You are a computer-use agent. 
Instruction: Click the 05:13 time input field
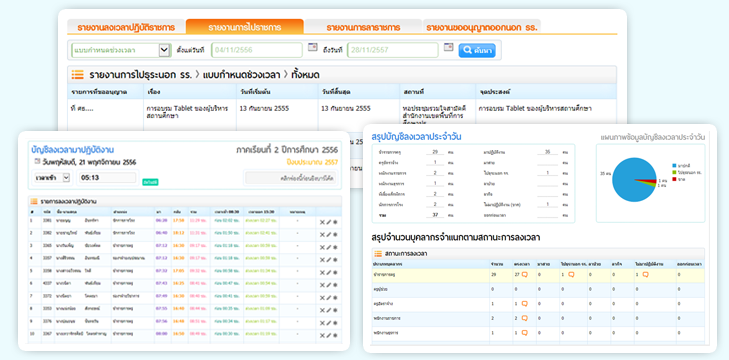(x=107, y=177)
